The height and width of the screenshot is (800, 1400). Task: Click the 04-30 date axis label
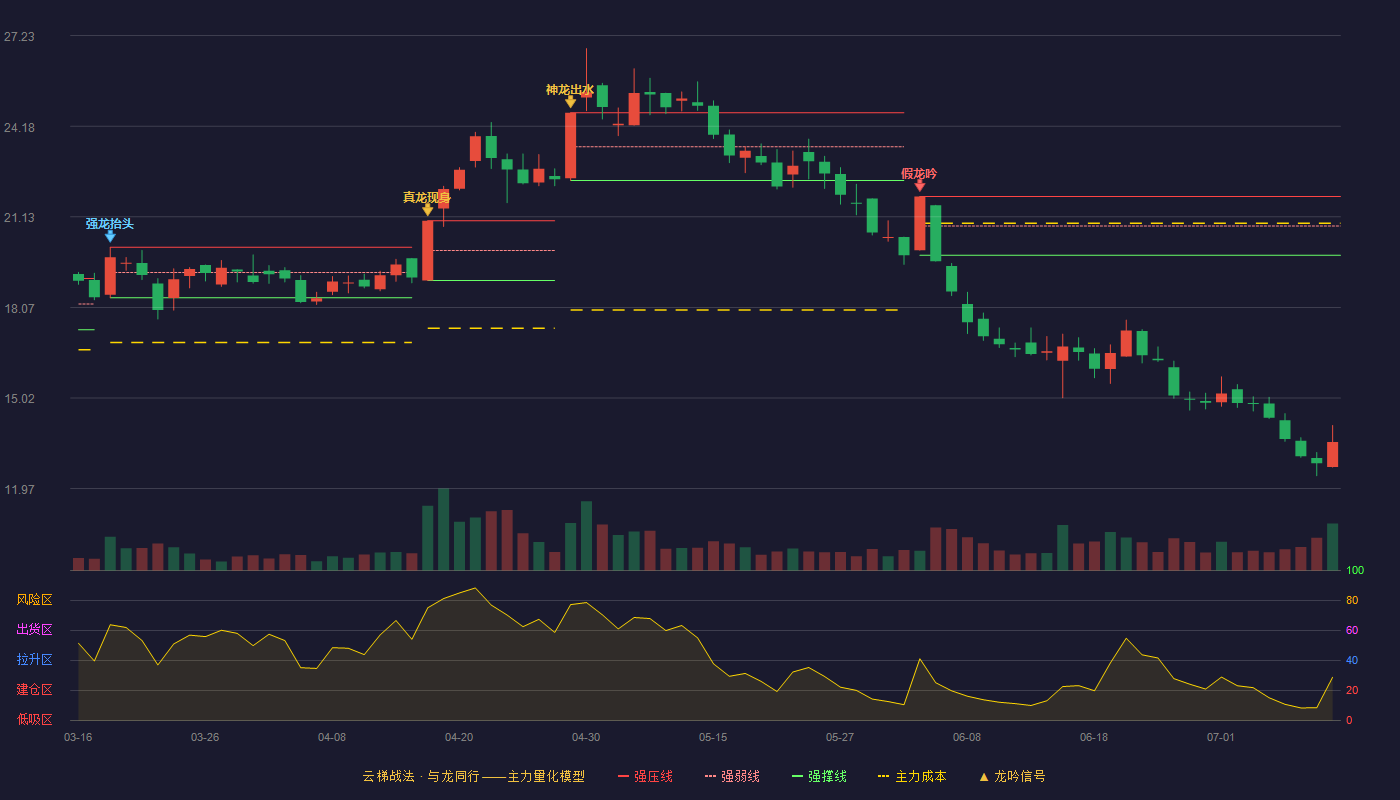pos(586,737)
